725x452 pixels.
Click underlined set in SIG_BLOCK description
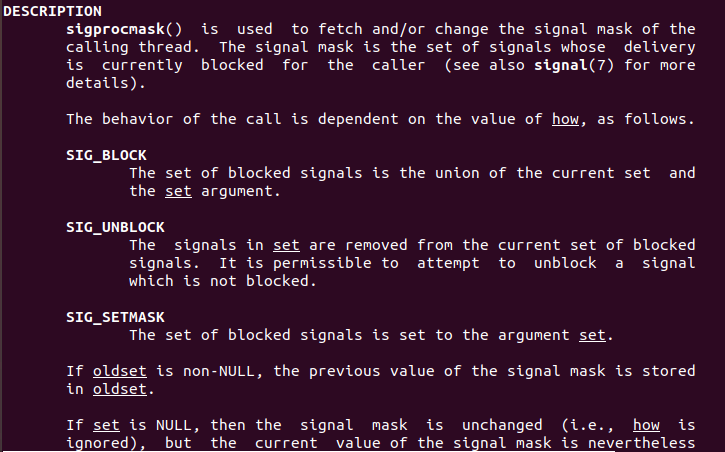pyautogui.click(x=178, y=191)
